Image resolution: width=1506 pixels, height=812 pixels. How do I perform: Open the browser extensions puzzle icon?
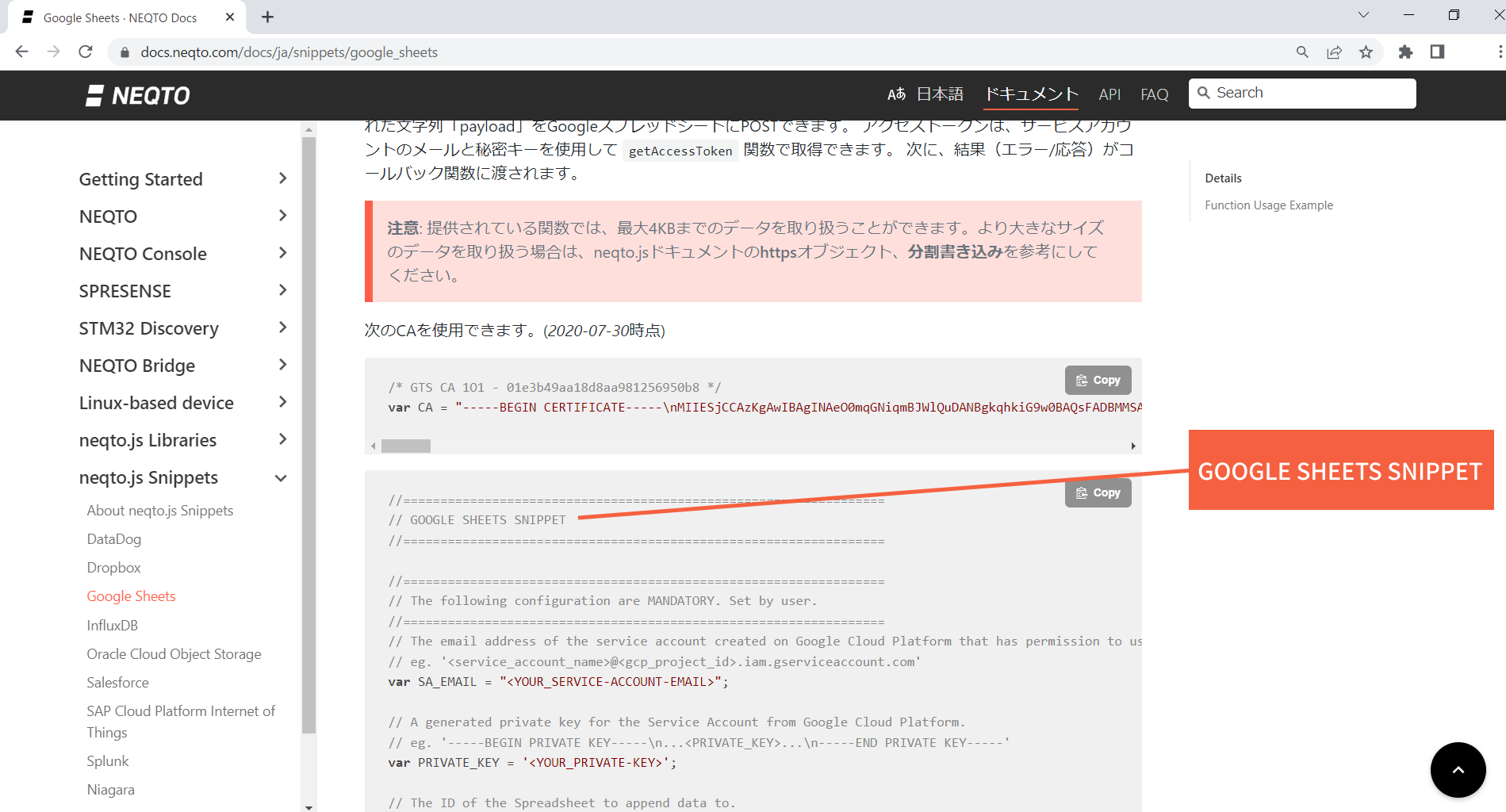click(x=1405, y=52)
